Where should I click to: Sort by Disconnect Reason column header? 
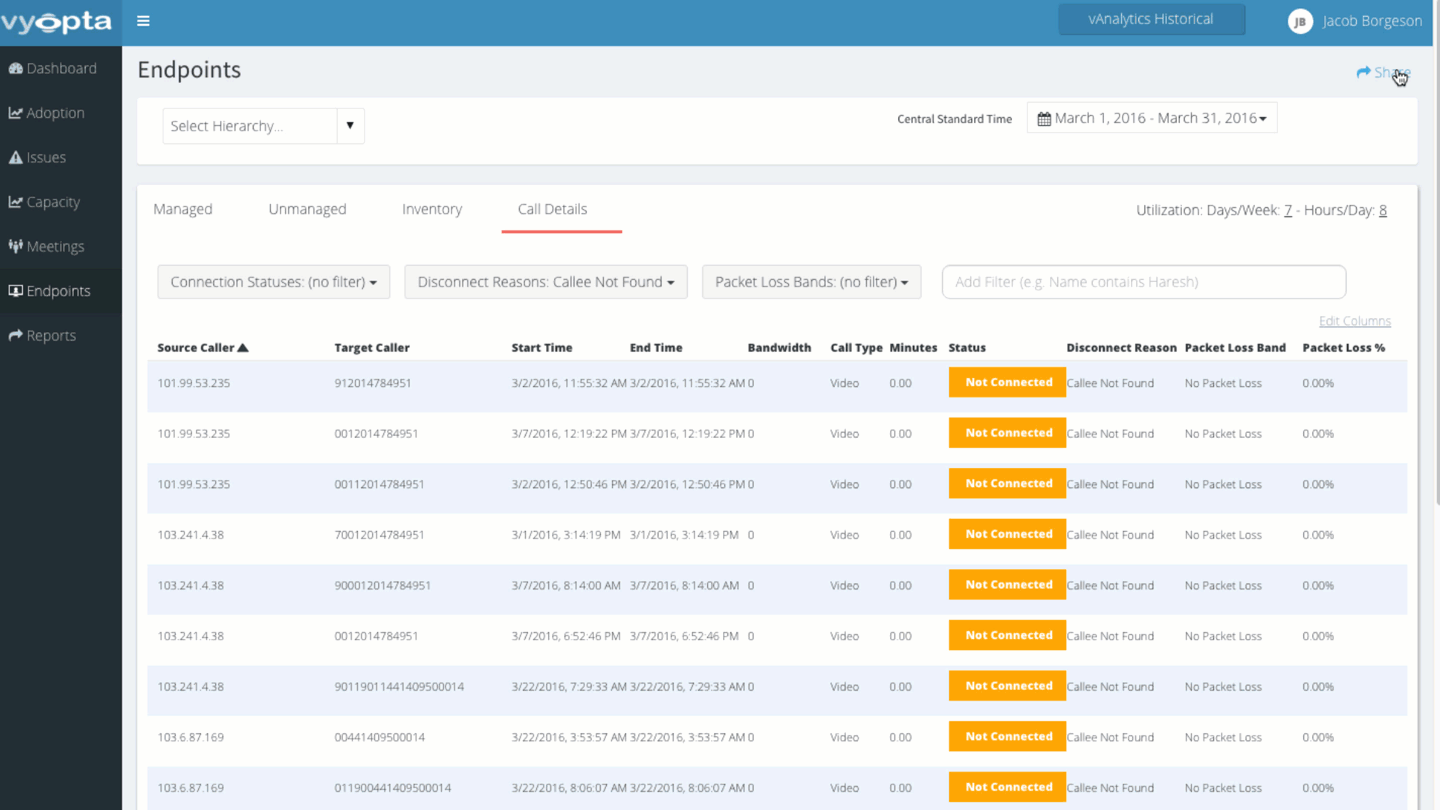tap(1121, 348)
